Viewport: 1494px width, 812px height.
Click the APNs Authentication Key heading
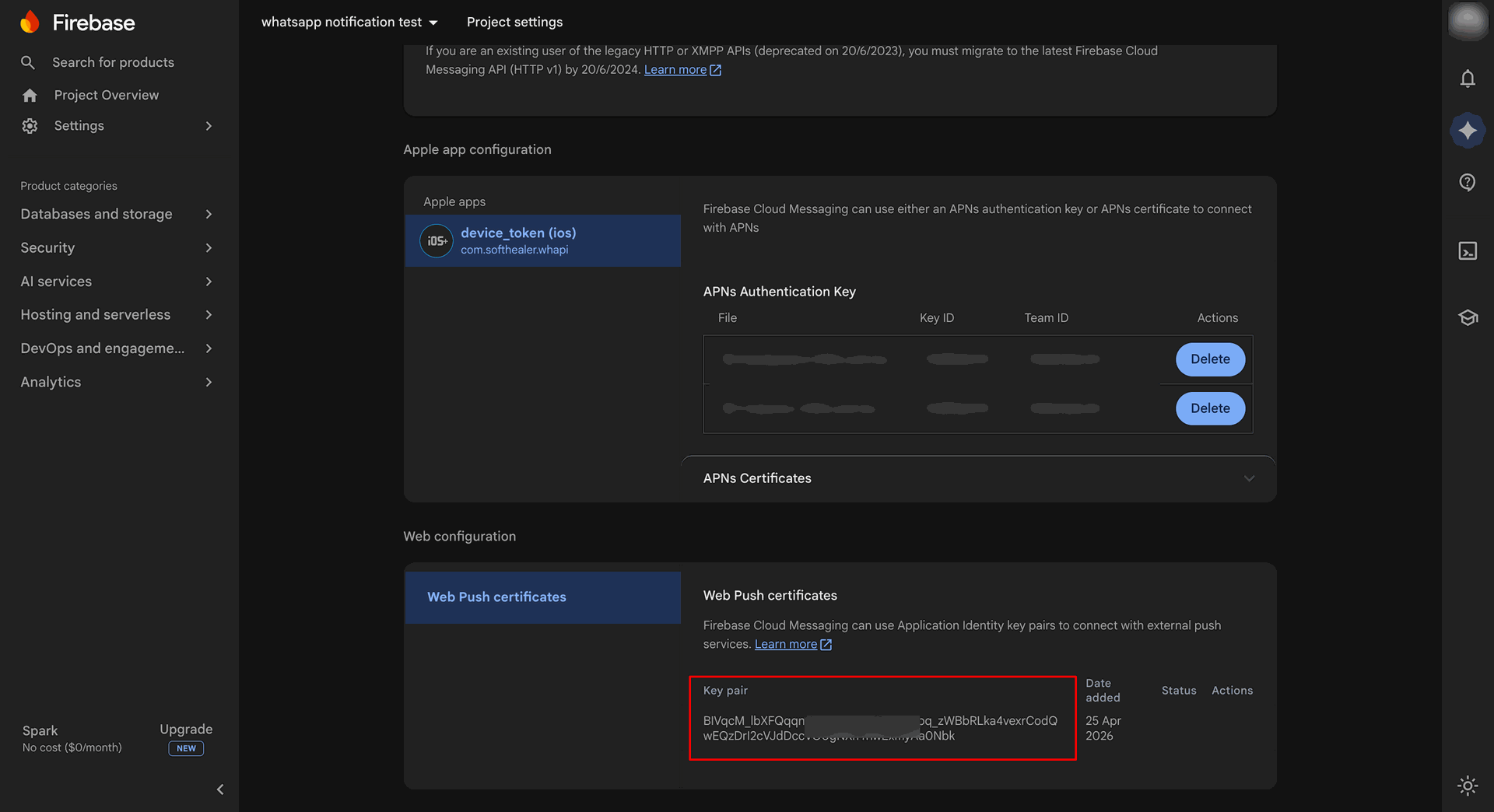click(x=780, y=292)
